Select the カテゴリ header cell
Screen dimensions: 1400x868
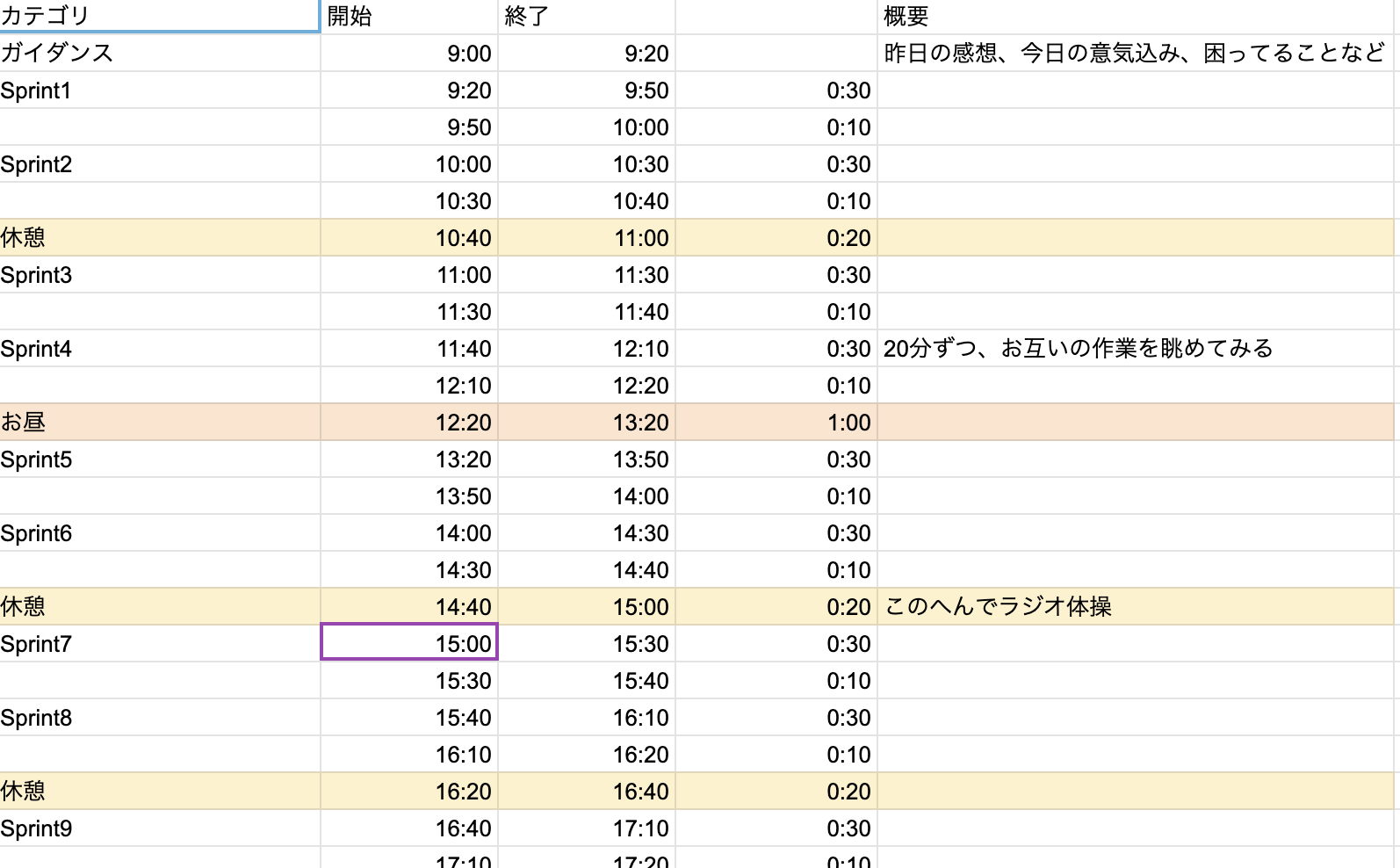tap(160, 16)
